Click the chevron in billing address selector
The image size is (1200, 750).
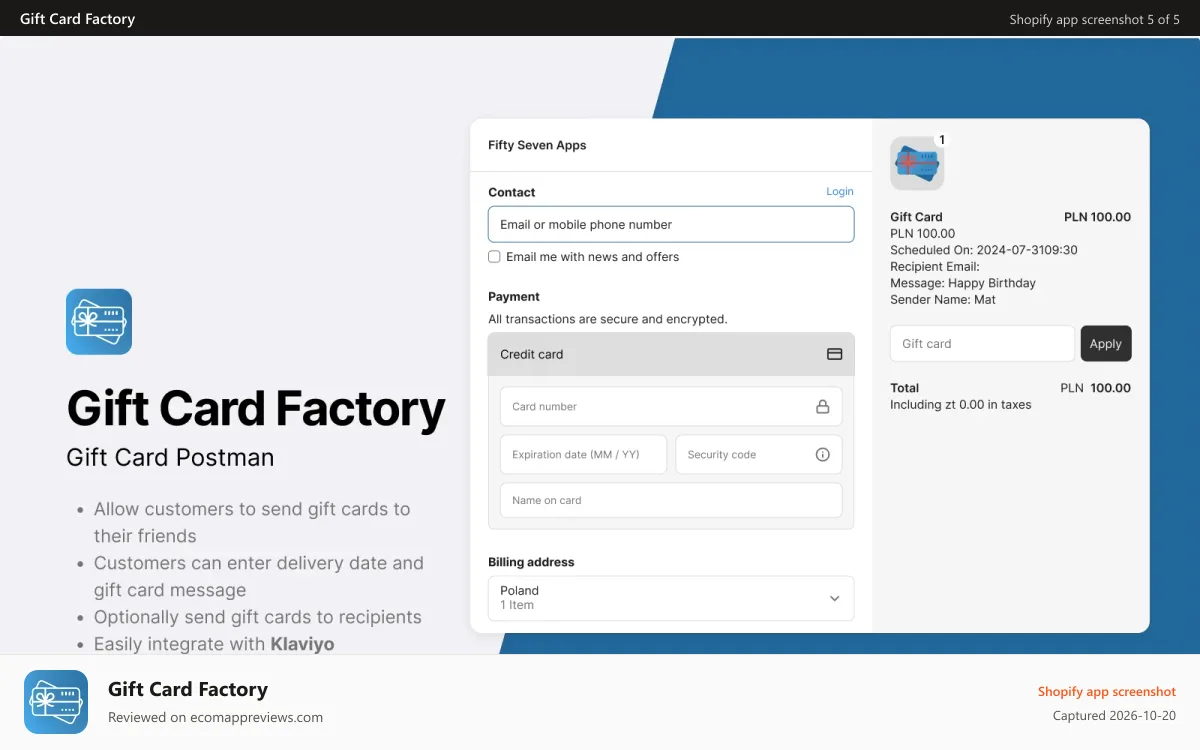point(835,598)
